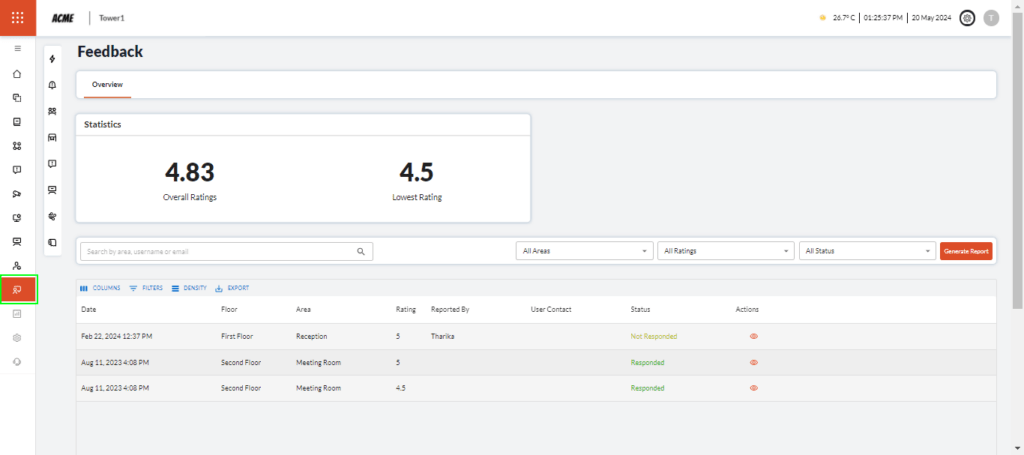Switch to the Overview tab
1024x455 pixels.
[107, 85]
